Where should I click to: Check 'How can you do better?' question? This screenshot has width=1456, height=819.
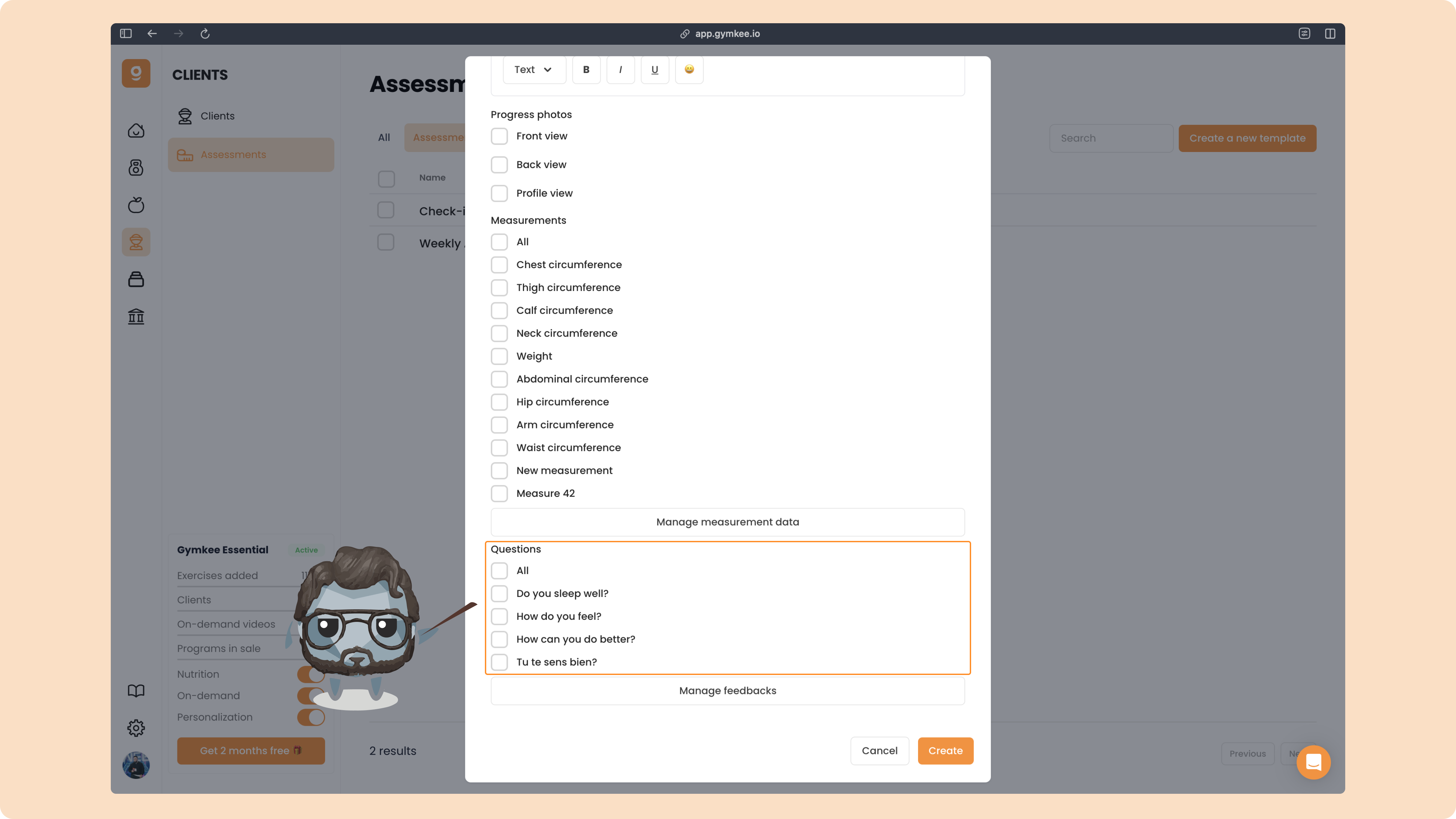pos(499,639)
